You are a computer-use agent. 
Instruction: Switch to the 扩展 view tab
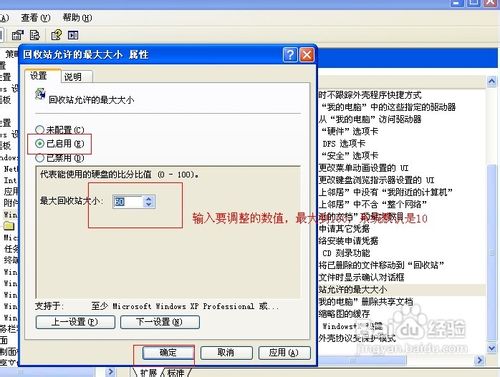pos(148,373)
